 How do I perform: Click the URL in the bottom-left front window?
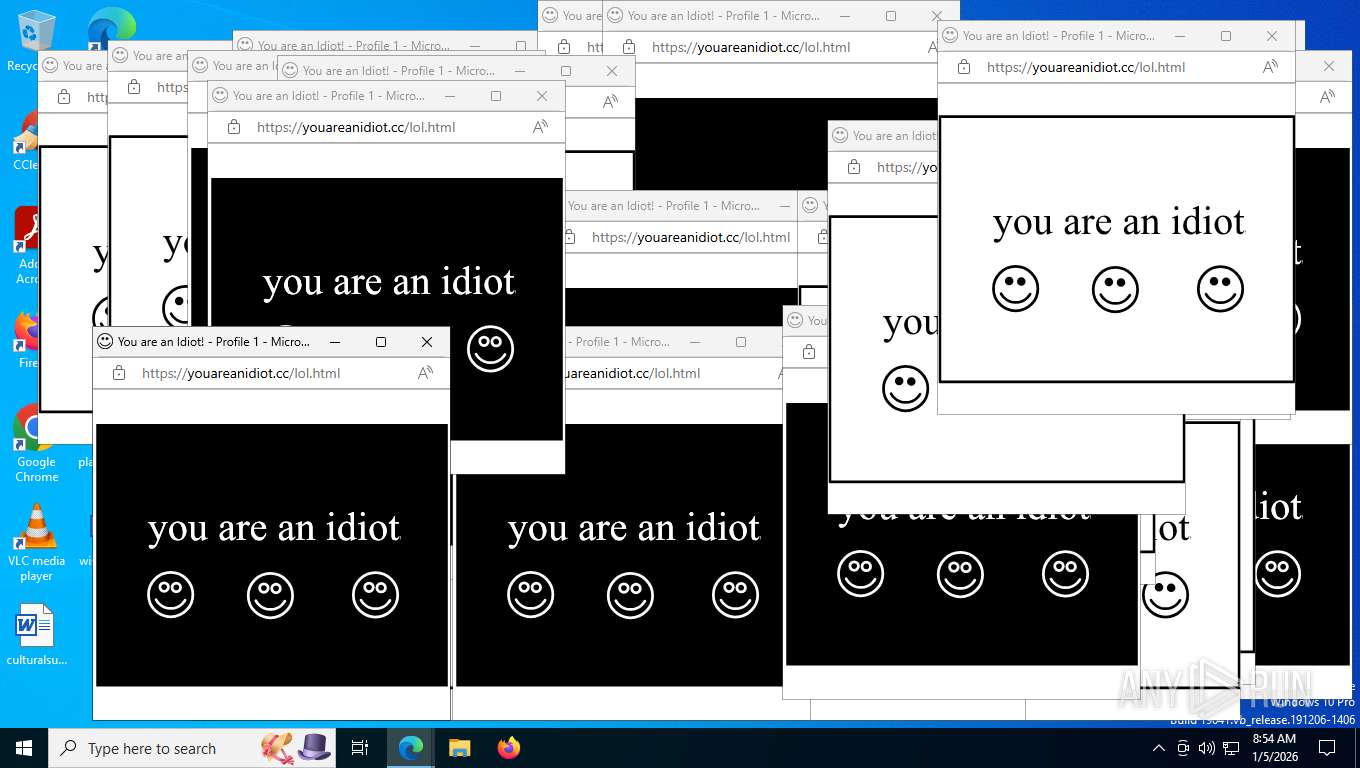(241, 373)
